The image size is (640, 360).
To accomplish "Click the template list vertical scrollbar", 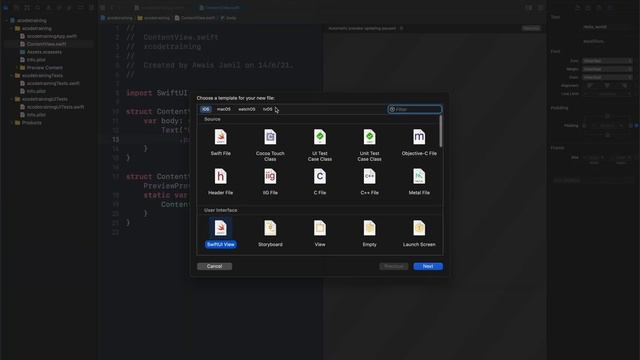I will 440,131.
